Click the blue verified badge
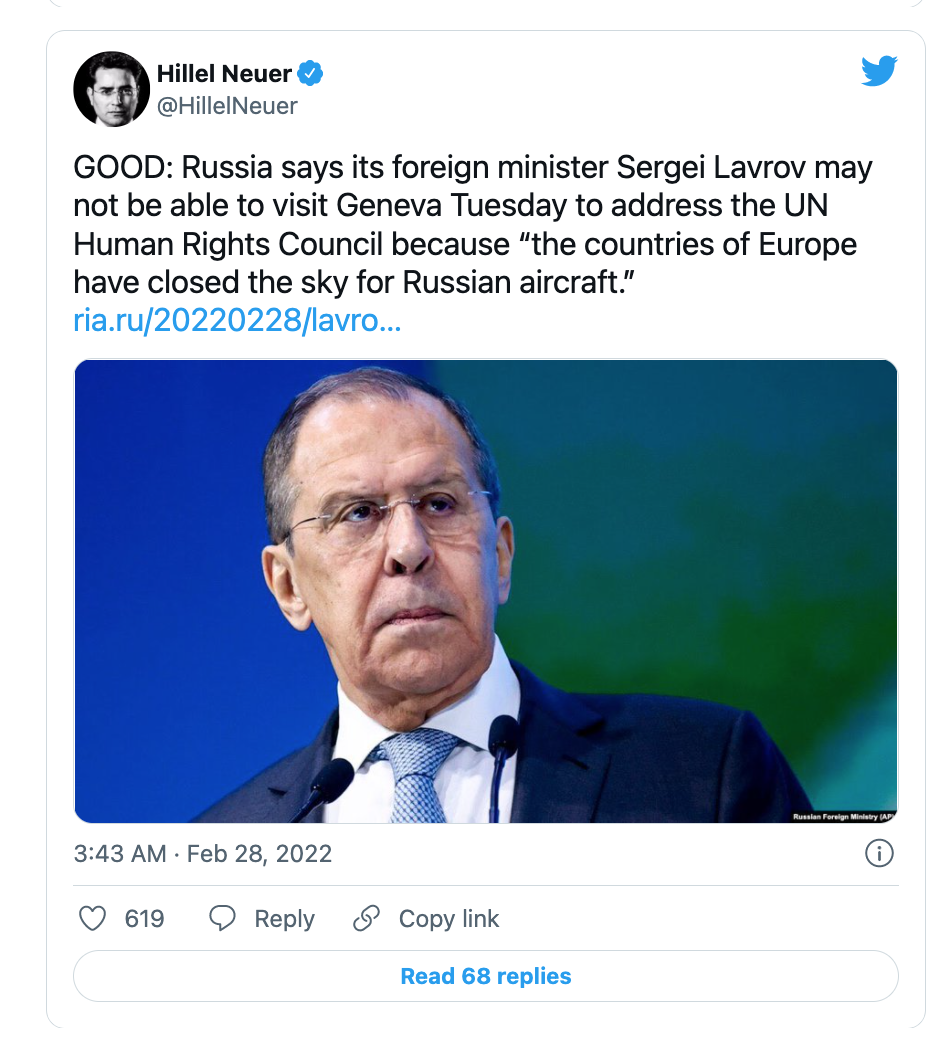The width and height of the screenshot is (948, 1050). (x=310, y=73)
